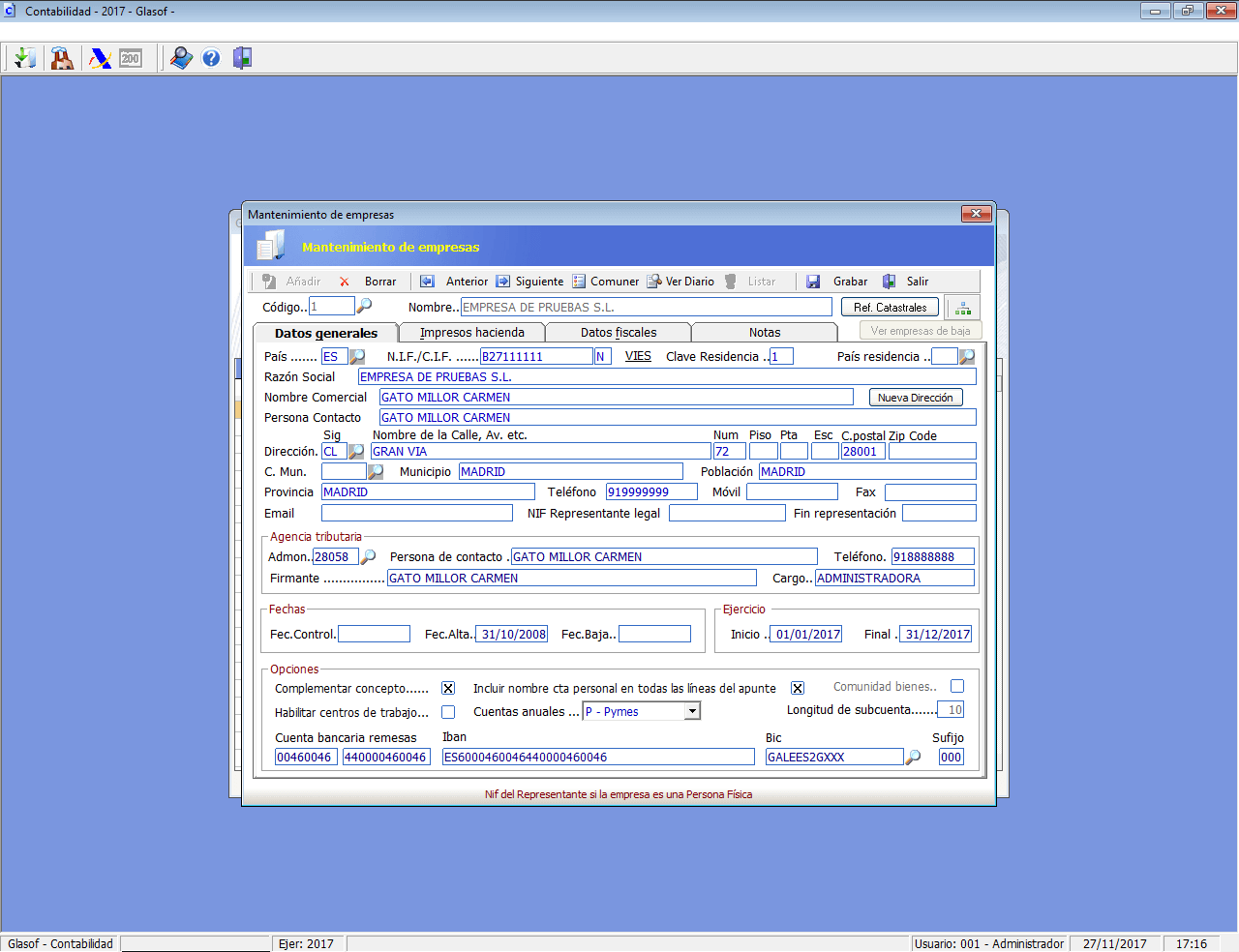Toggle the Complementar concepto checkbox

click(448, 688)
